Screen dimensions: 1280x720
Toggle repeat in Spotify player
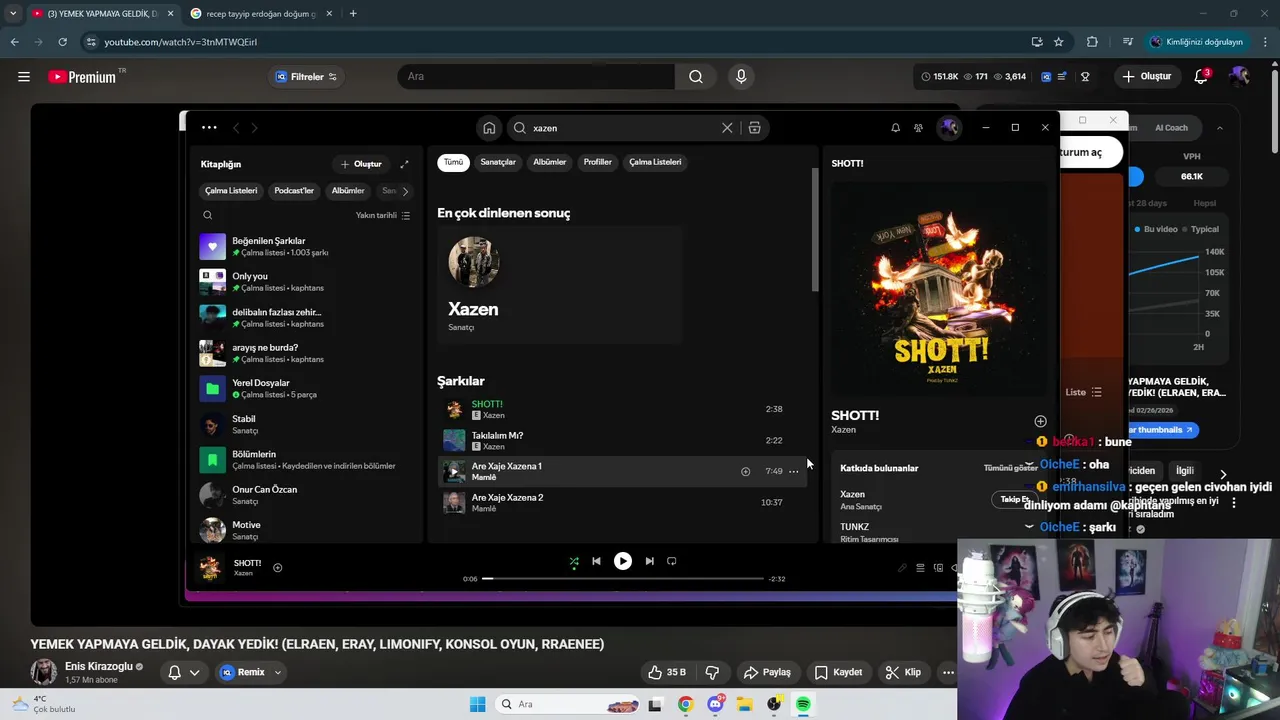672,561
